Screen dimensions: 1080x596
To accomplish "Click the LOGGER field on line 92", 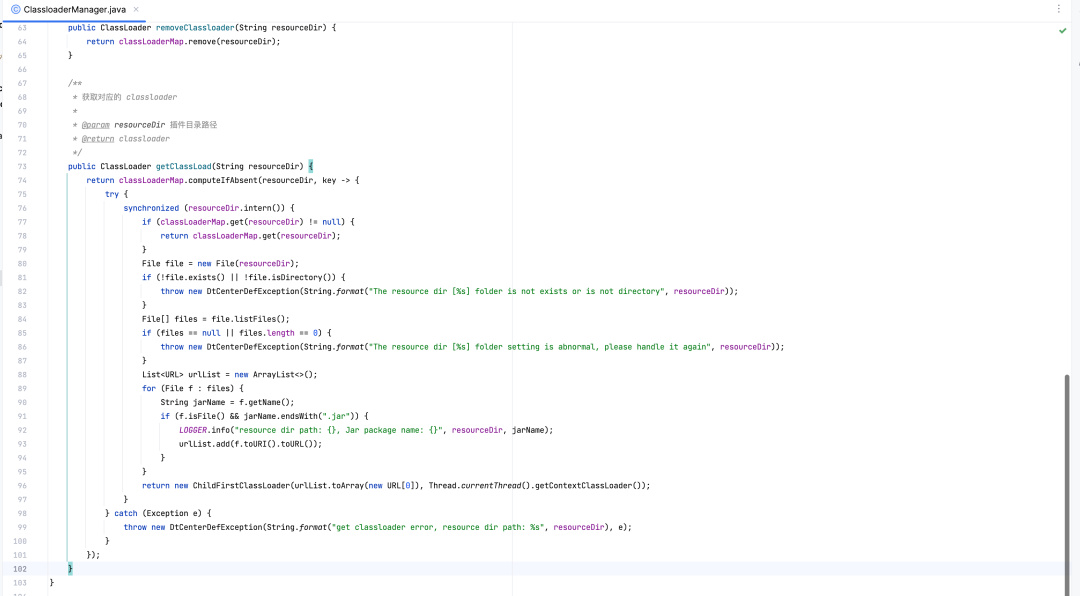I will pos(193,430).
